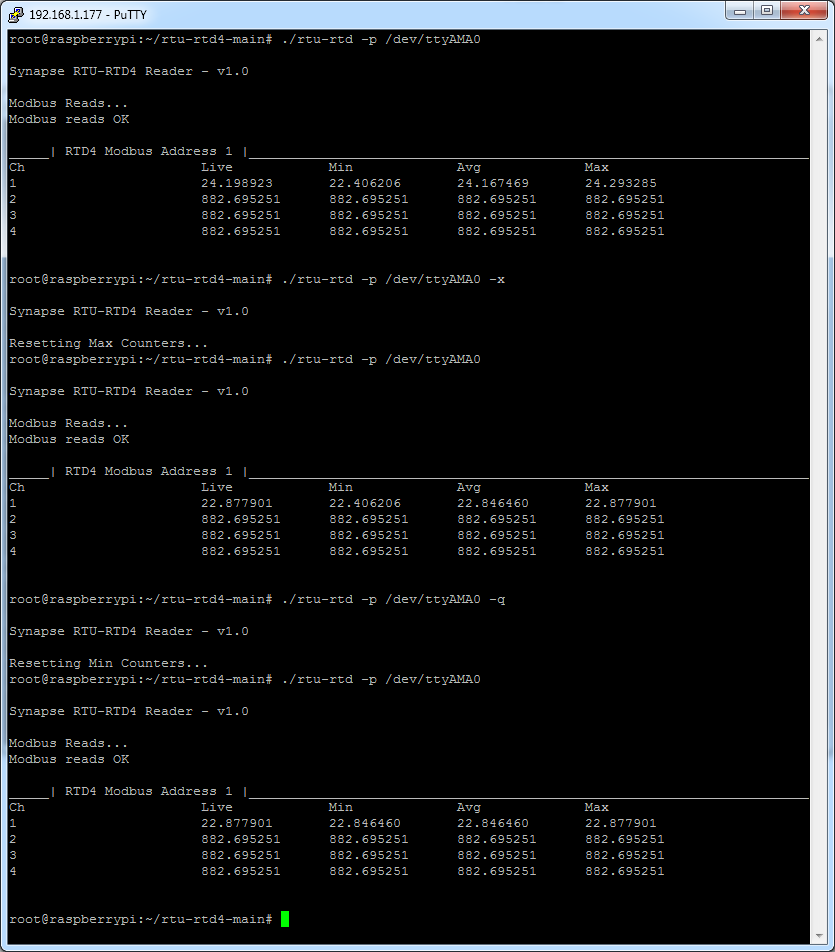The width and height of the screenshot is (835, 952).
Task: Click the green terminal cursor block
Action: (284, 919)
